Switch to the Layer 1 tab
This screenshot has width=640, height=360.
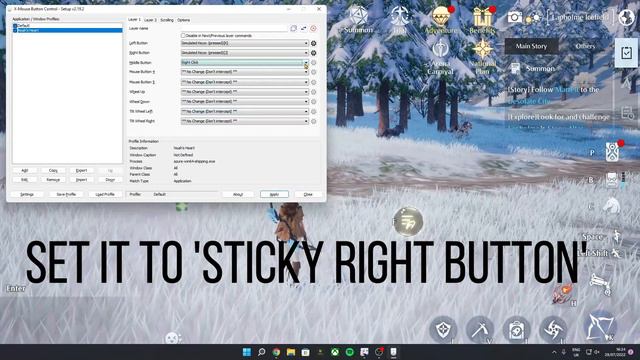[134, 20]
